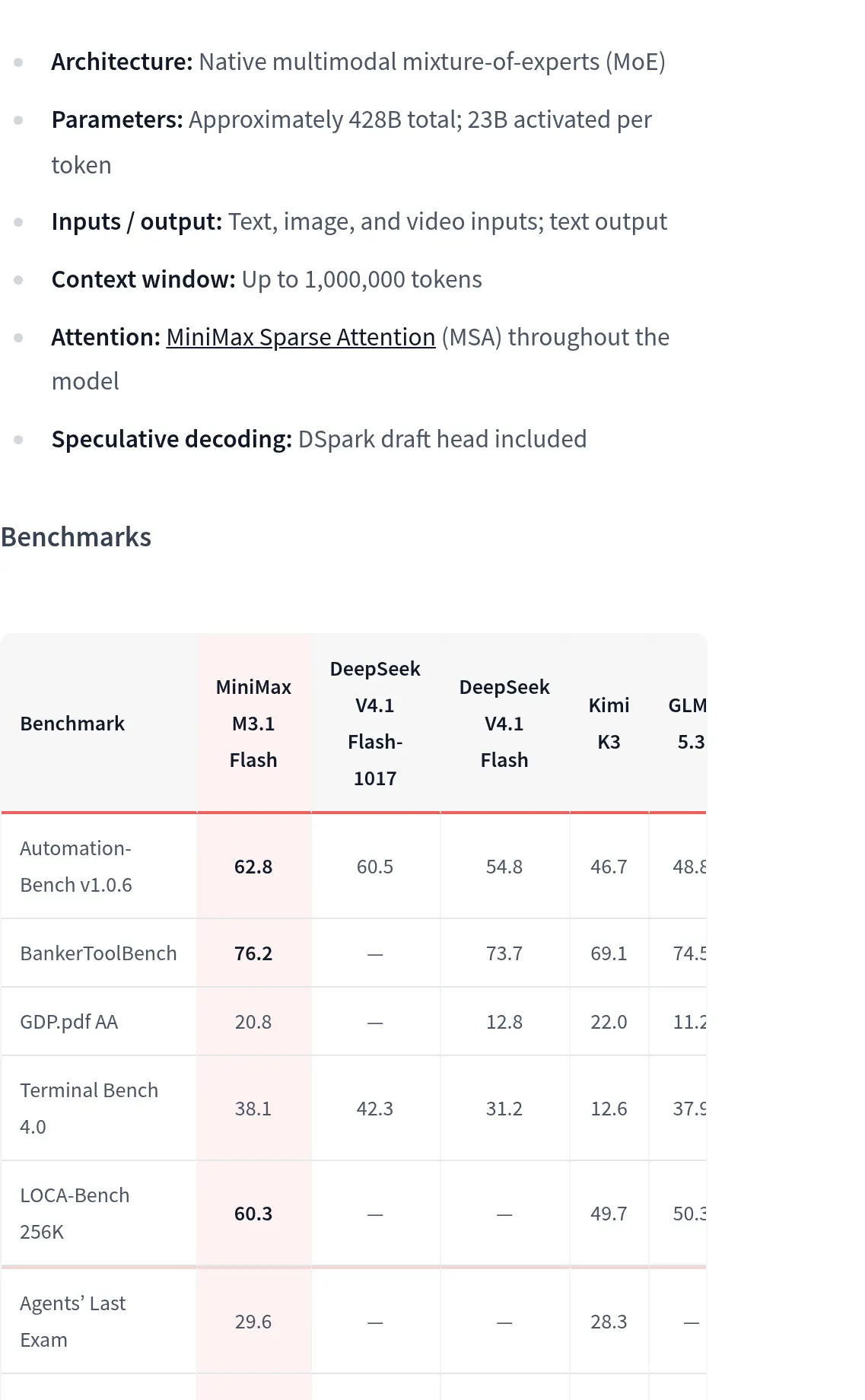Viewport: 865px width, 1400px height.
Task: Click the LOCA-Bench 256K row label
Action: [75, 1214]
